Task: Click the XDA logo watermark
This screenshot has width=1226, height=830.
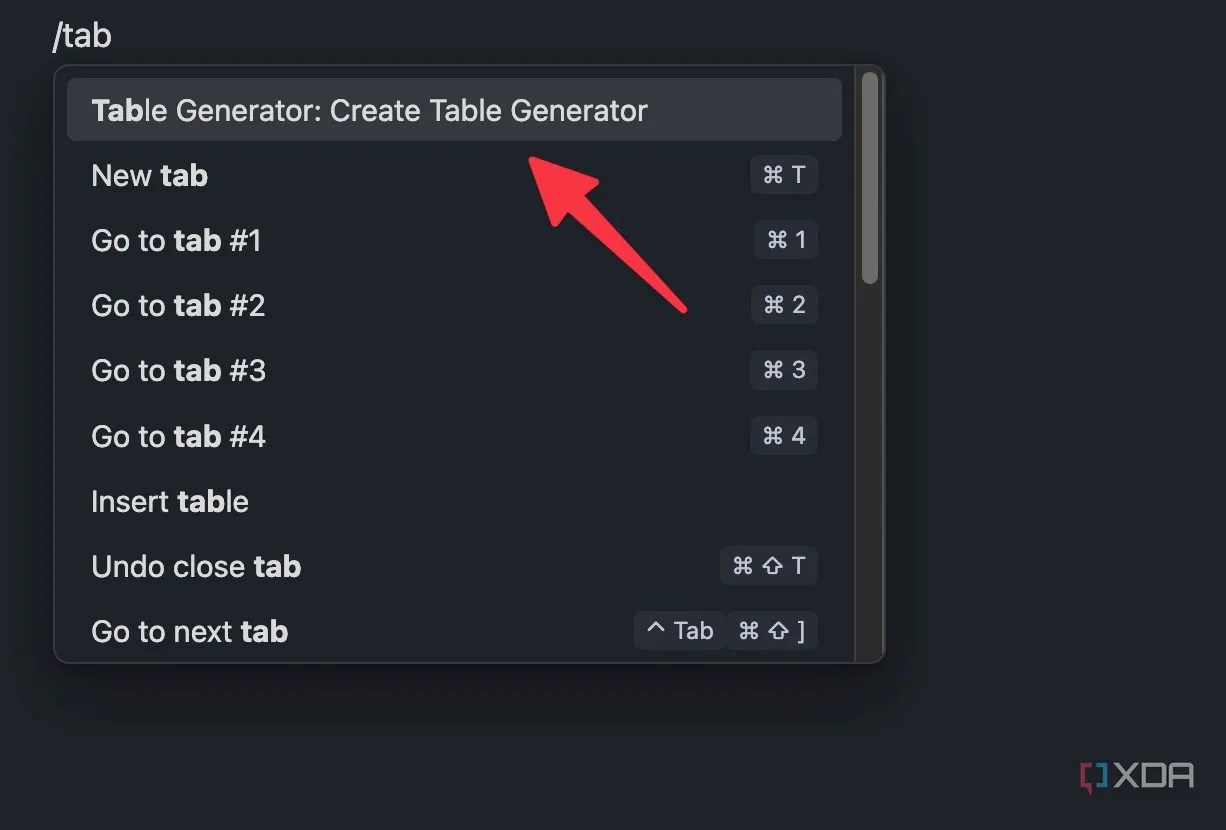Action: [x=1138, y=776]
